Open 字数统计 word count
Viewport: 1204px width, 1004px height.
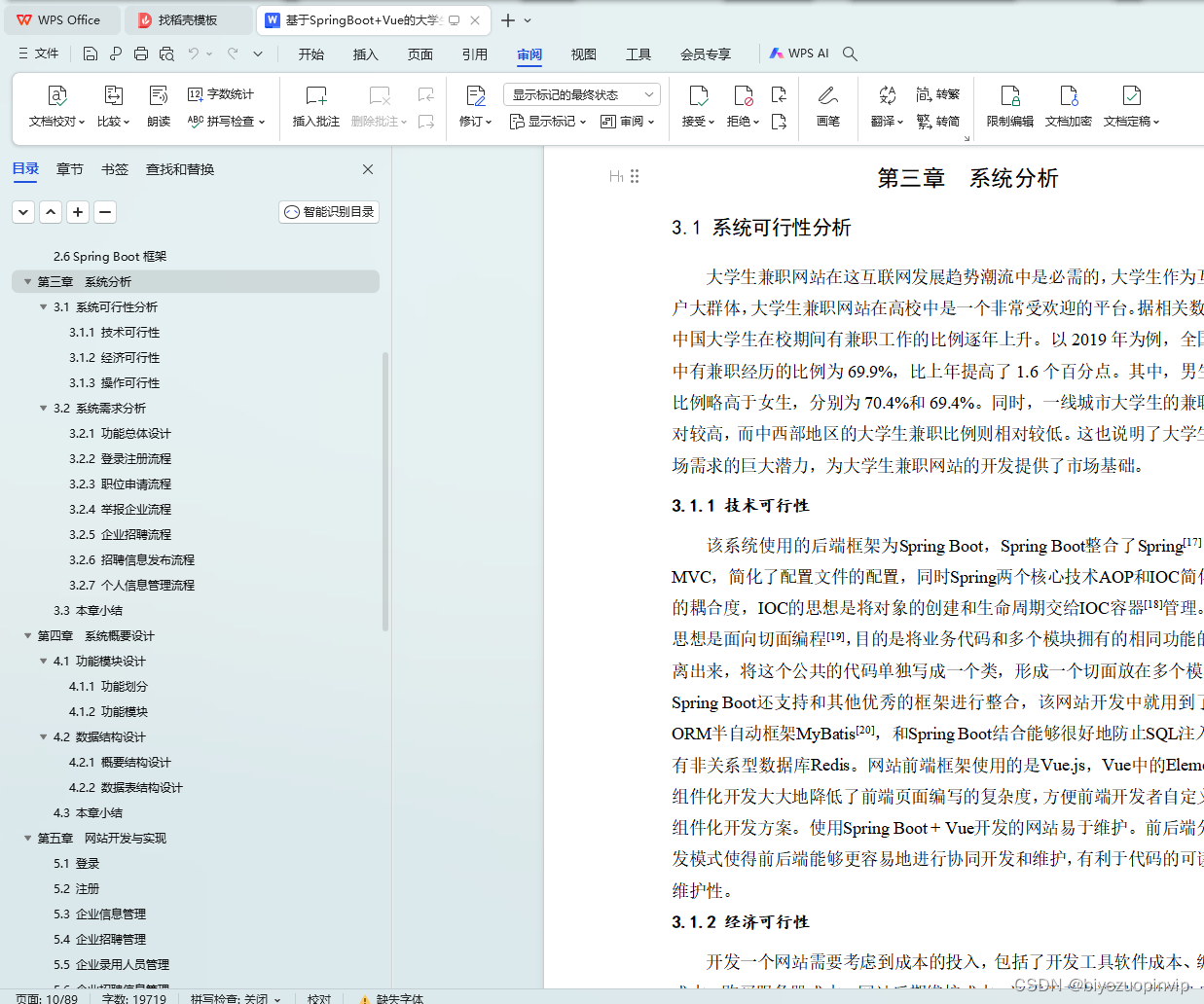point(221,94)
